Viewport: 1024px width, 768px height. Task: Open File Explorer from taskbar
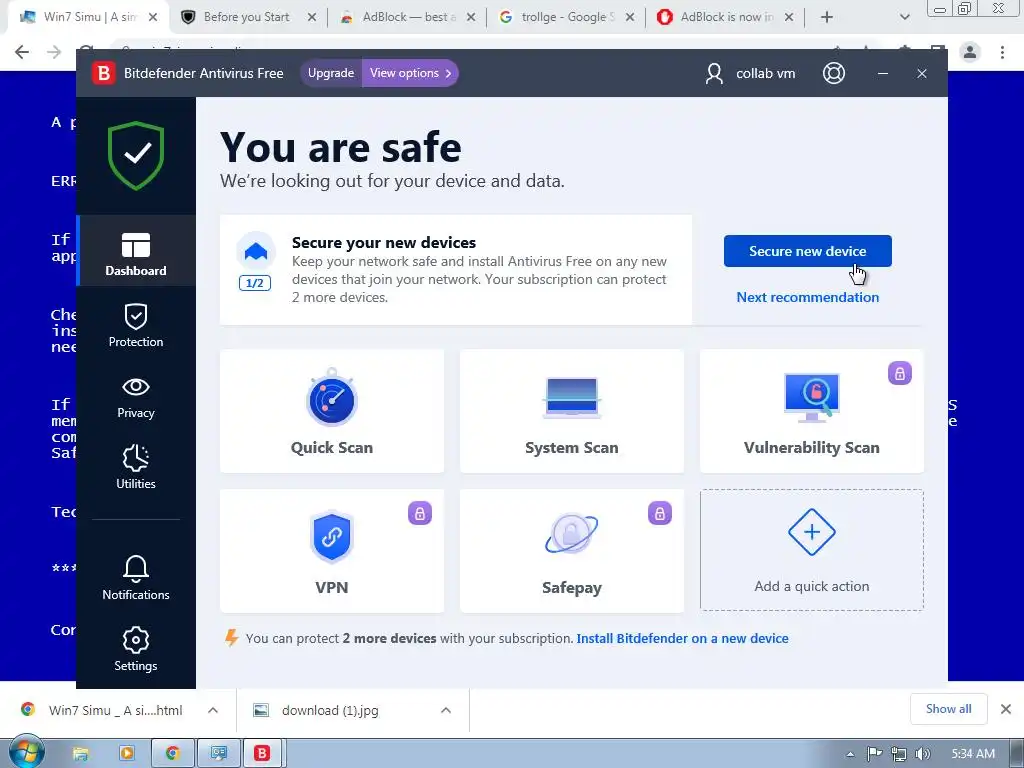[80, 754]
